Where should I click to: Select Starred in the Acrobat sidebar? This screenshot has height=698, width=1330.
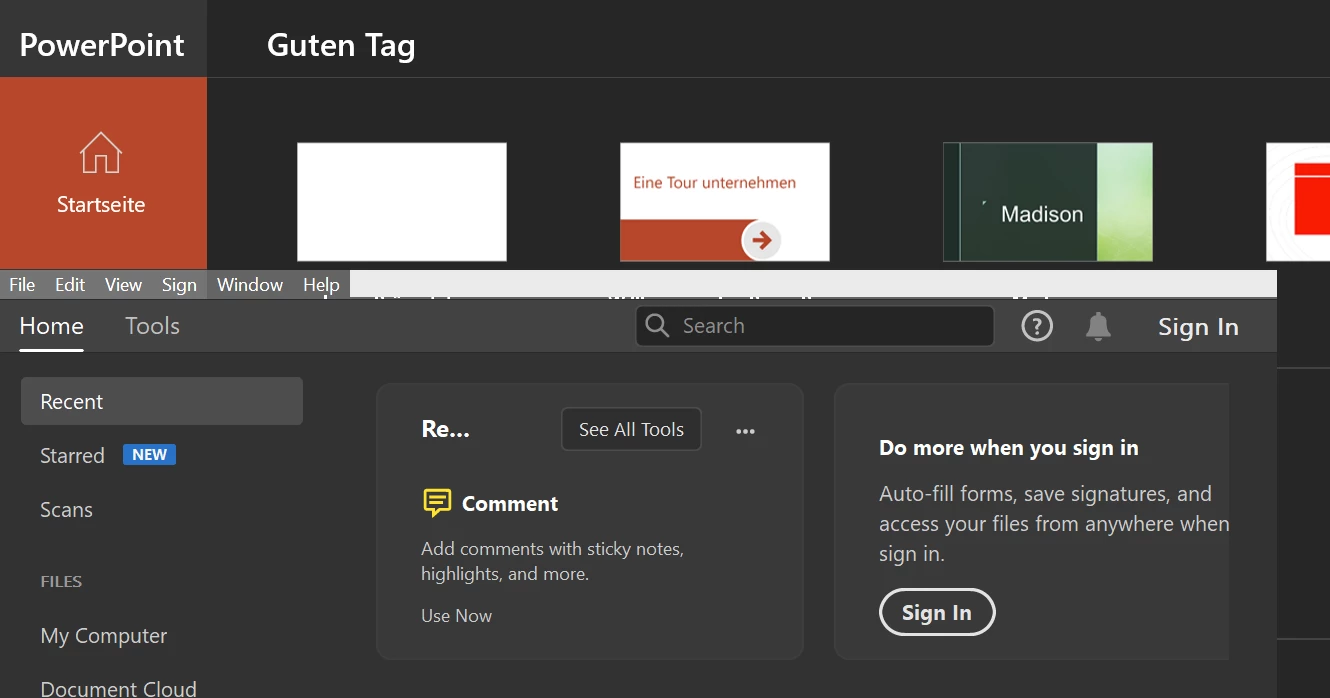[72, 455]
